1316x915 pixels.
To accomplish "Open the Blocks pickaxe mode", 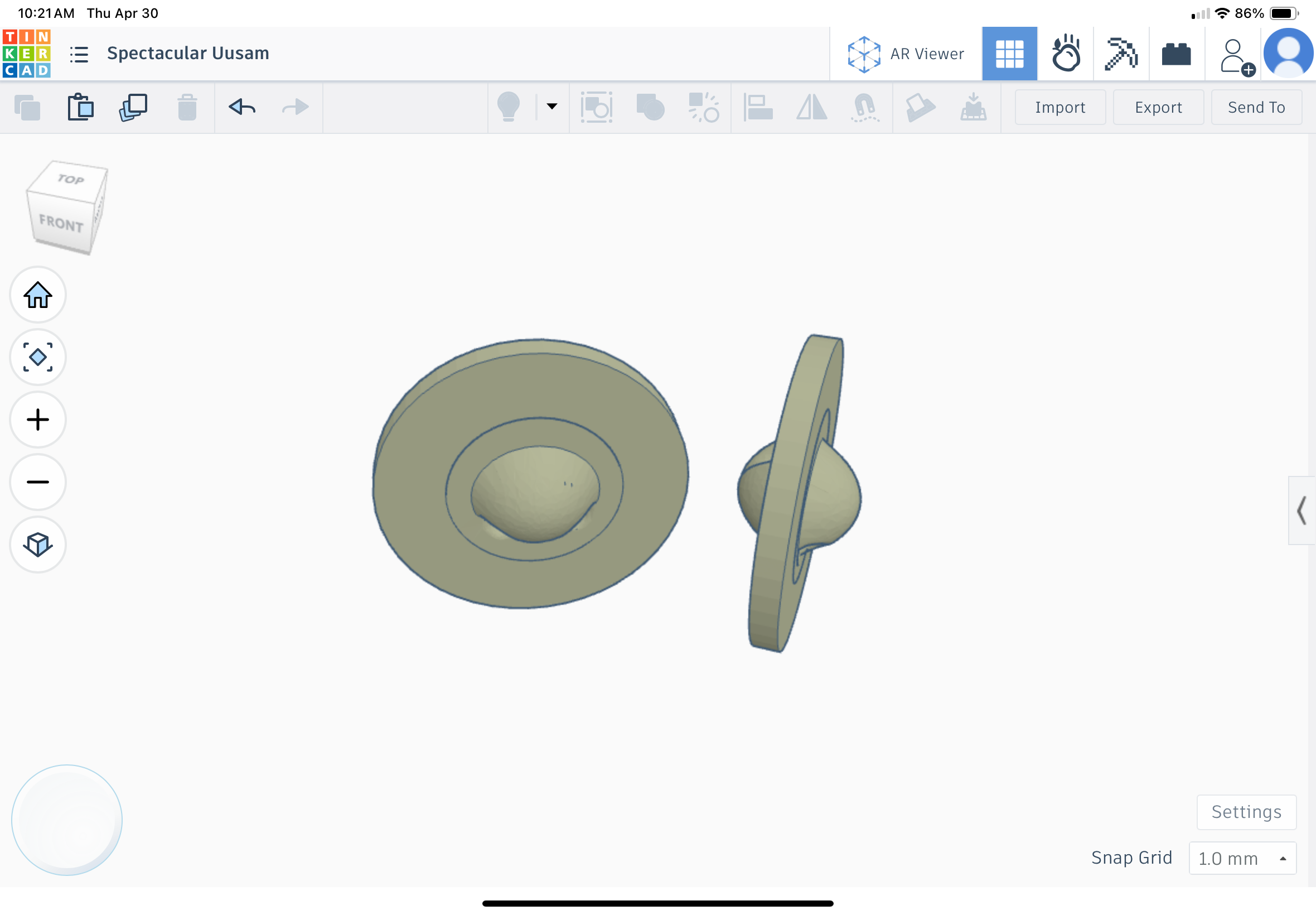I will coord(1121,54).
